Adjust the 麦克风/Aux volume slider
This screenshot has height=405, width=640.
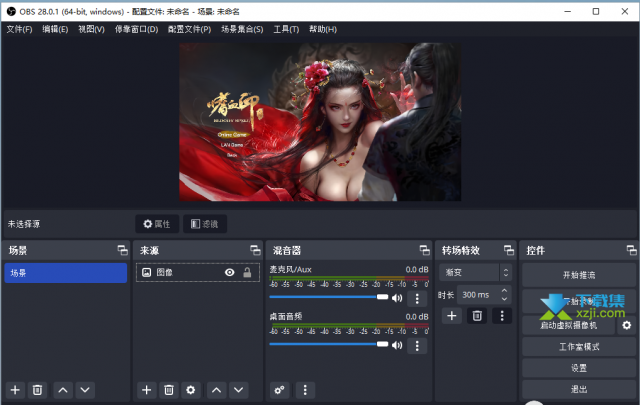[329, 297]
